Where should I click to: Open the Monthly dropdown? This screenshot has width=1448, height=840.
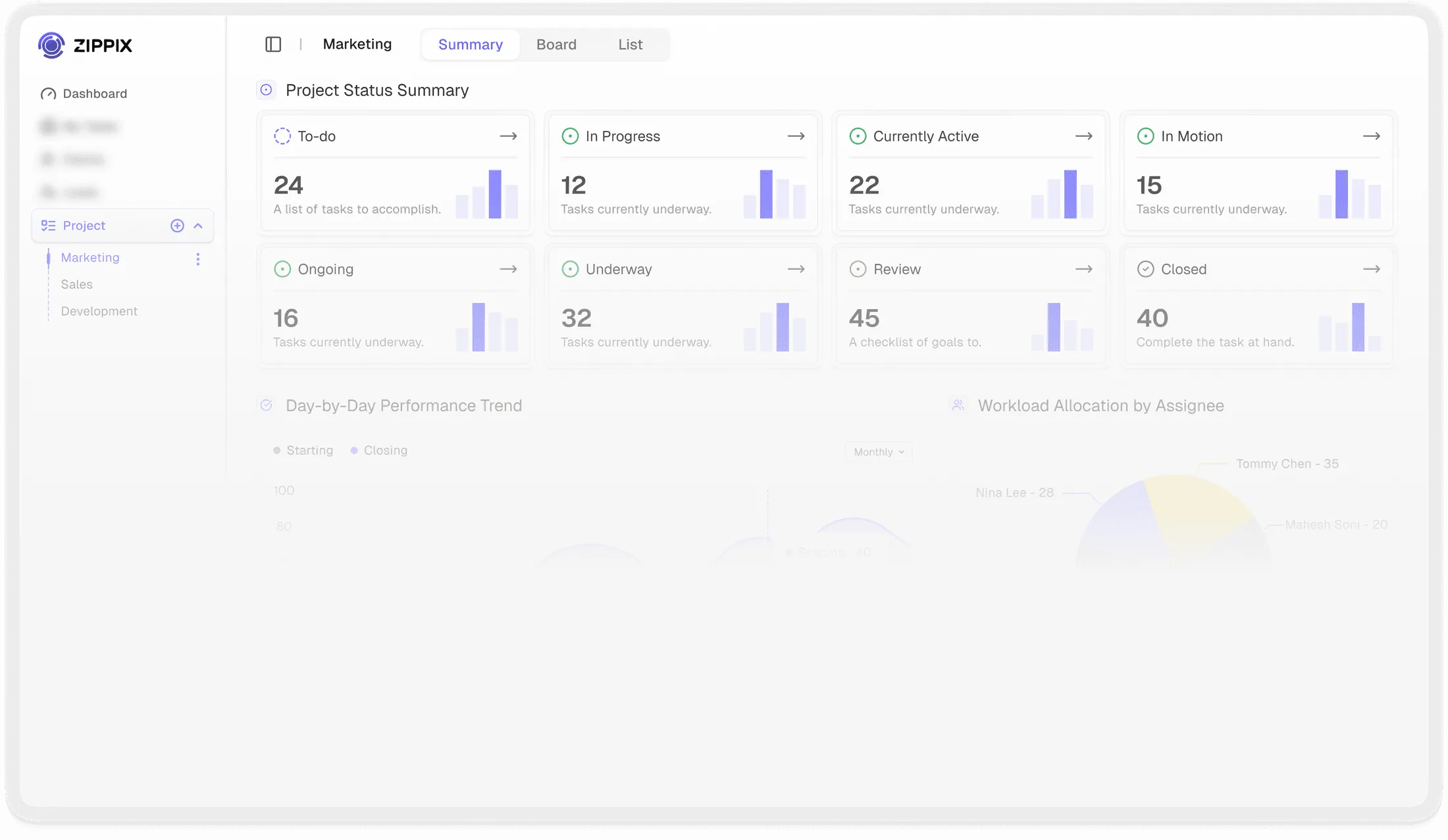coord(877,451)
